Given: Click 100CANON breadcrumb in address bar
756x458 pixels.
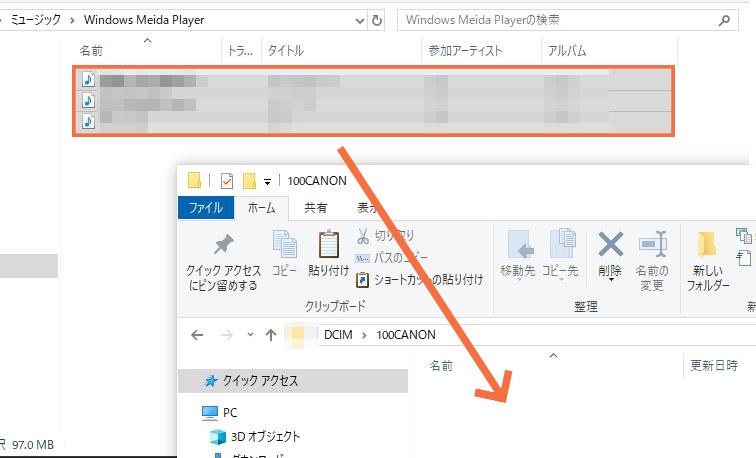Looking at the screenshot, I should pos(406,335).
